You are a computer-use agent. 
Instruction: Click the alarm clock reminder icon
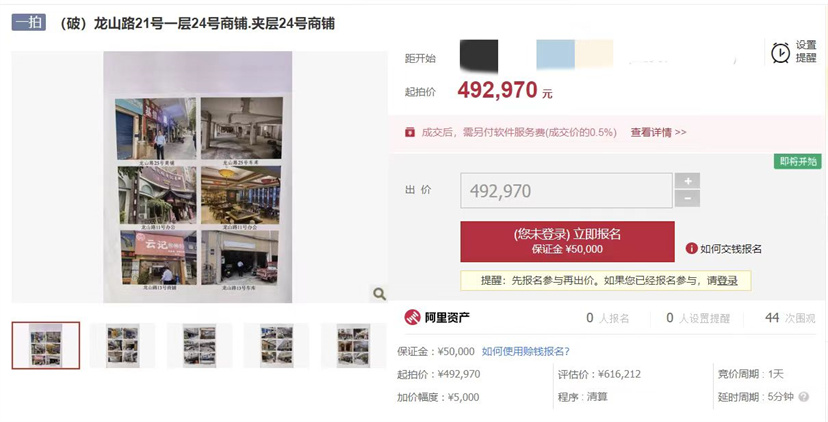click(780, 53)
